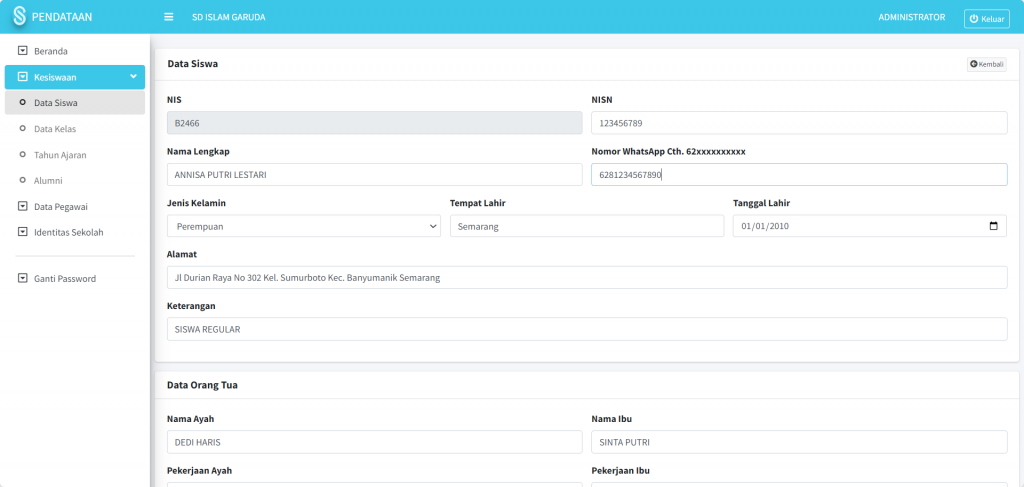Click the disabled NIS field B2466

click(x=375, y=123)
